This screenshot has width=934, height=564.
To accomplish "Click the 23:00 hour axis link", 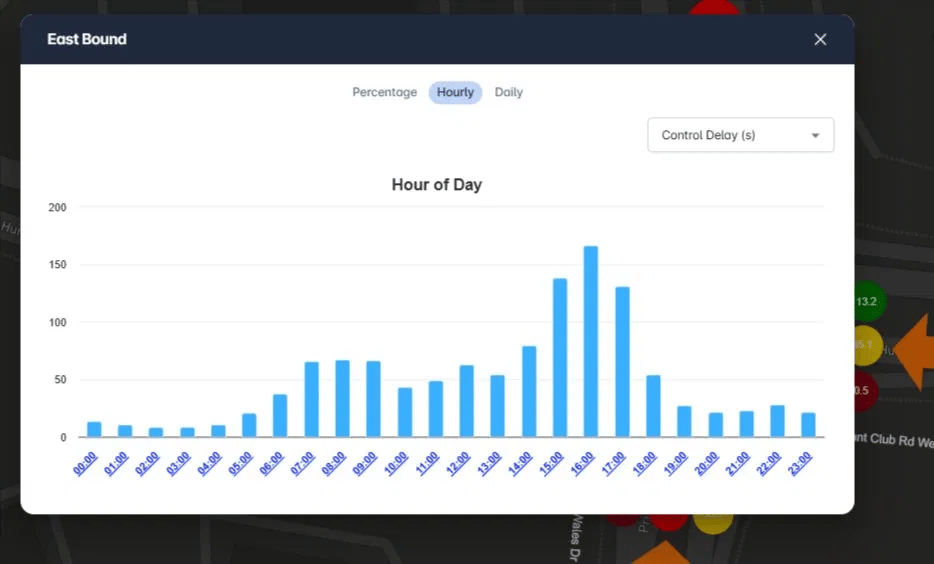I will tap(800, 463).
